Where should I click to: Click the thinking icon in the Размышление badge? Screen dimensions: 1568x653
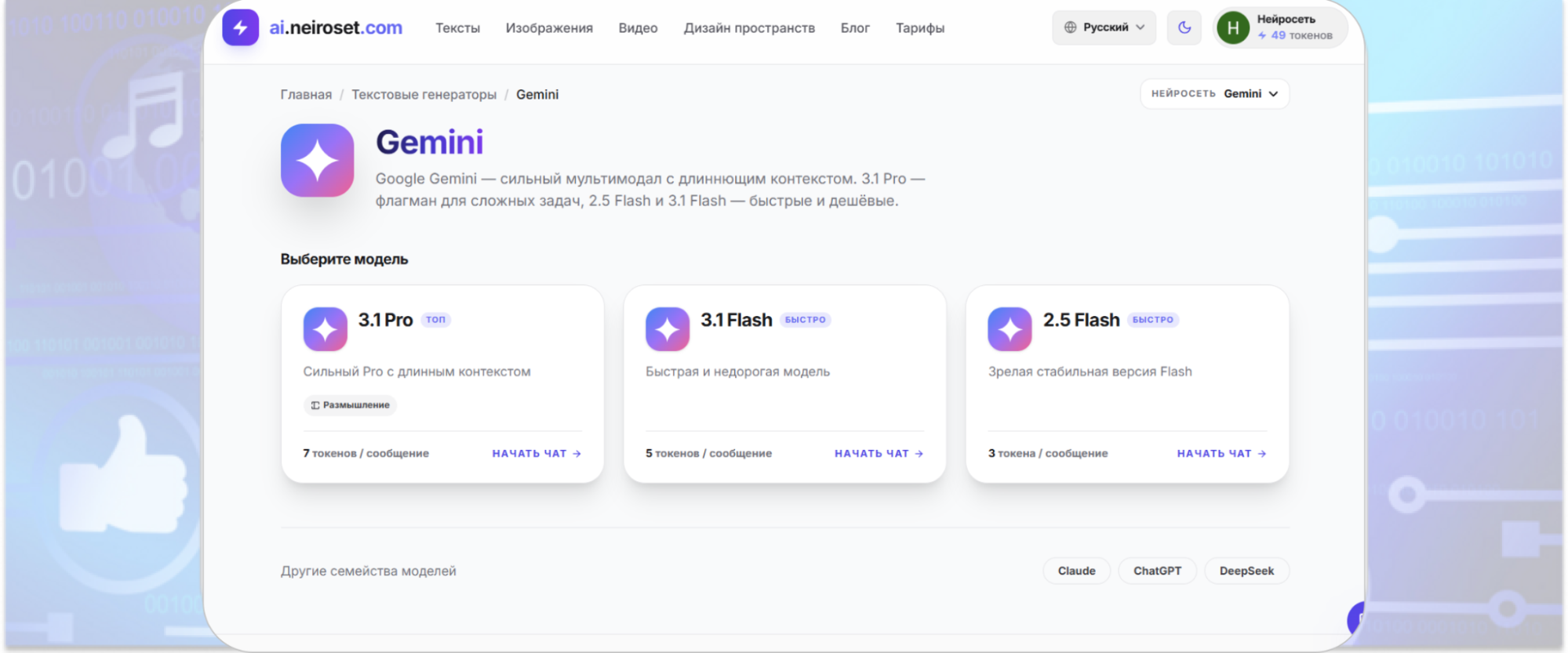(x=315, y=405)
